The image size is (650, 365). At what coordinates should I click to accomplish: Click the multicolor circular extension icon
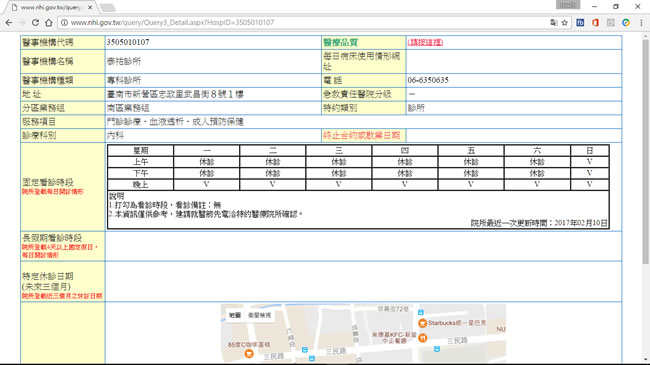point(626,22)
